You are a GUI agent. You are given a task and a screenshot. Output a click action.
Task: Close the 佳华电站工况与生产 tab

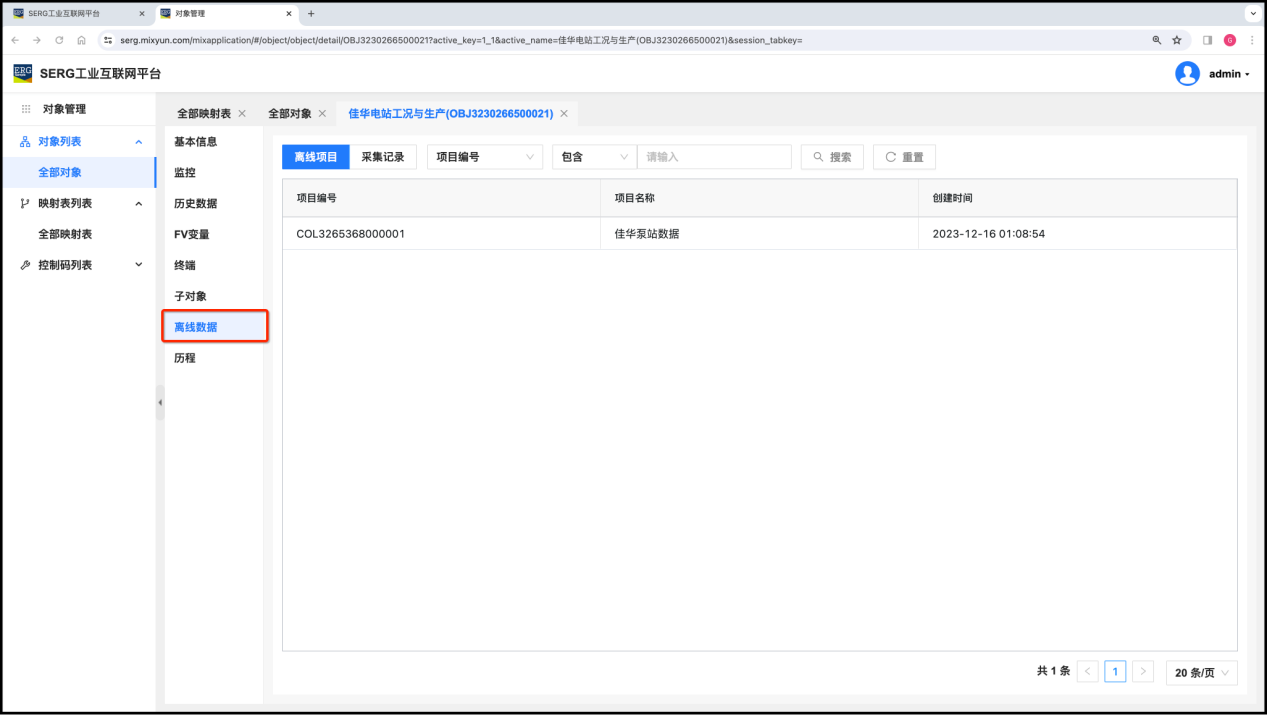[564, 114]
